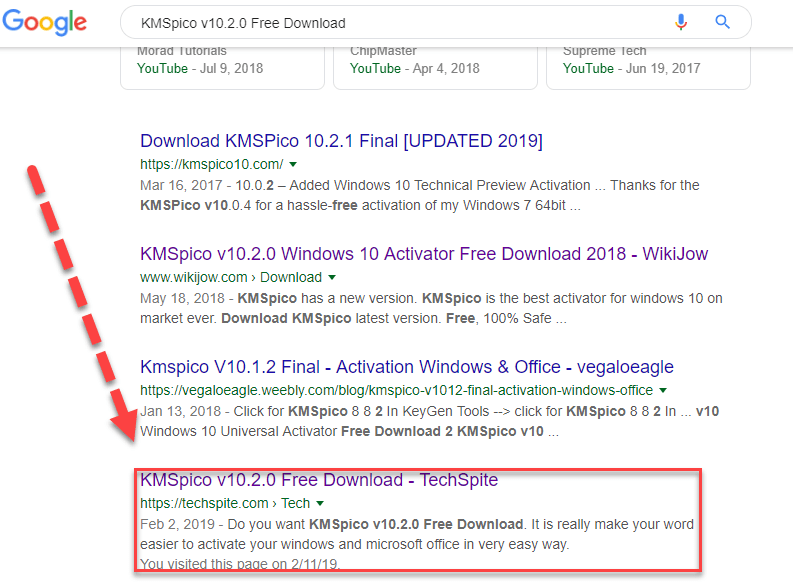Expand the dropdown arrow beside vegaloeagle.weebly.com URL
This screenshot has width=793, height=582.
coord(663,390)
